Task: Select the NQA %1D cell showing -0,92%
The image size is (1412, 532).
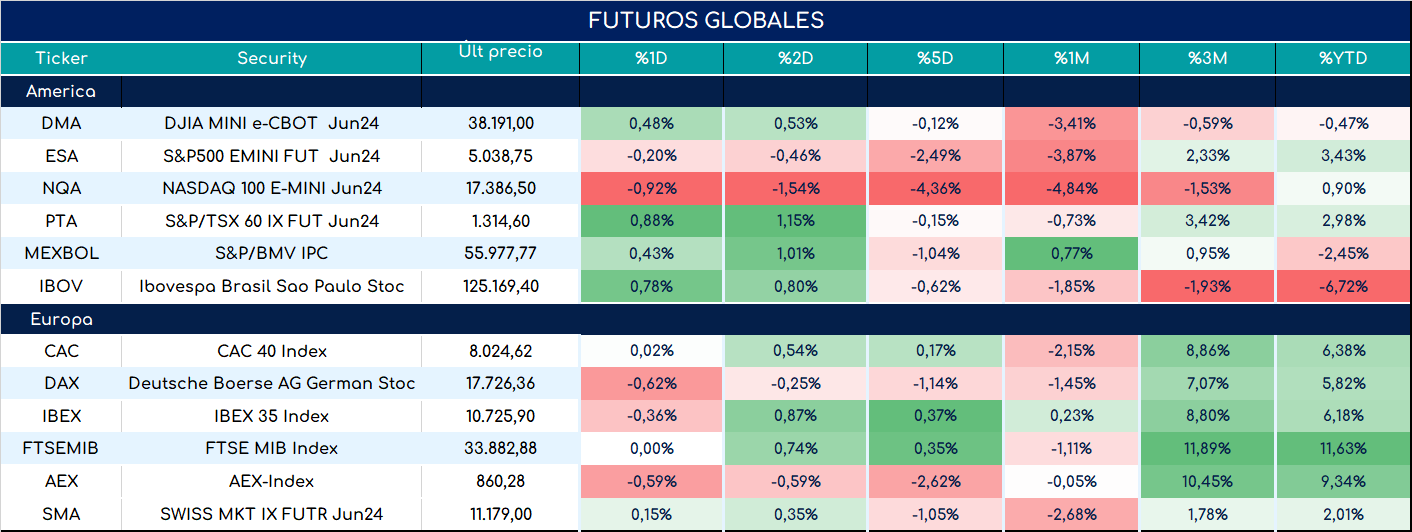Action: coord(651,188)
